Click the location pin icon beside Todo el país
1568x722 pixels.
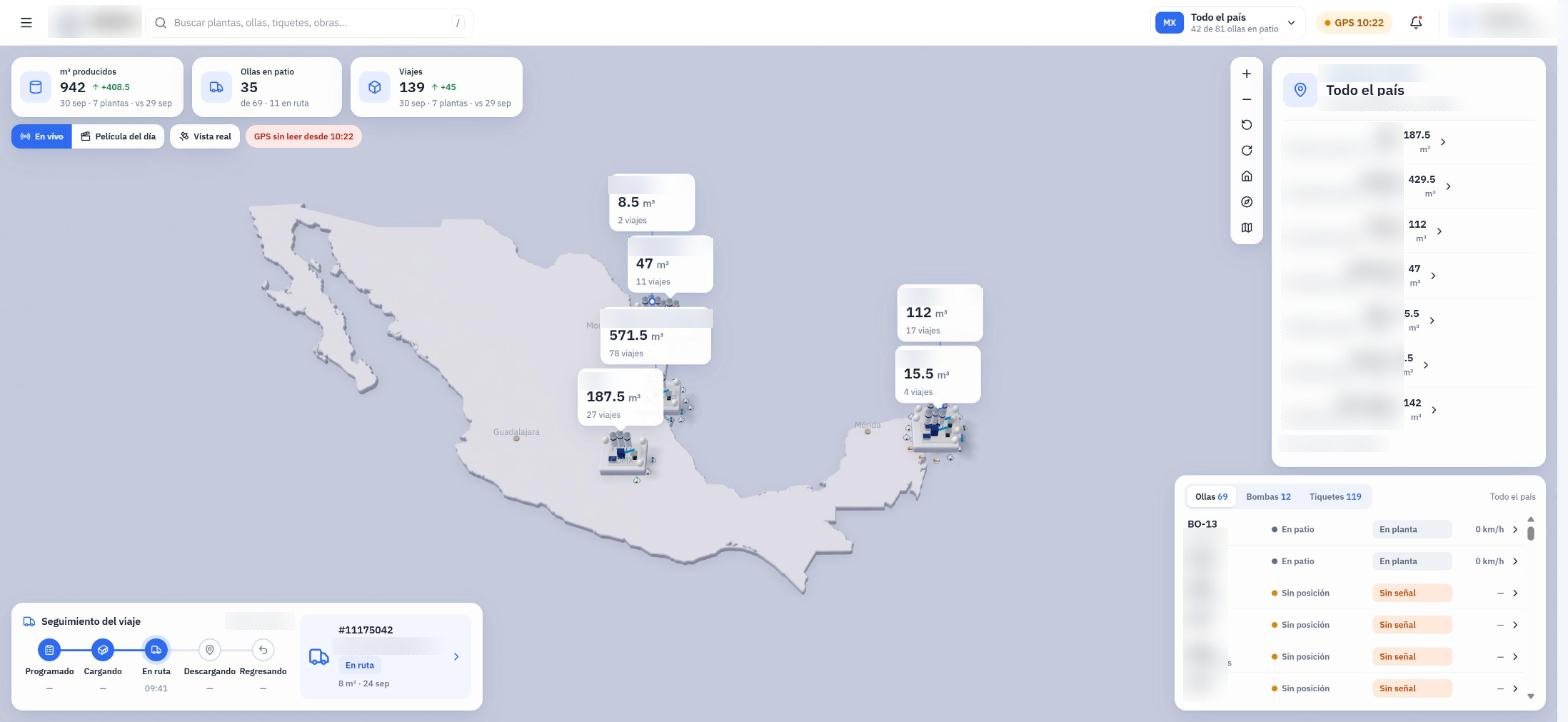click(x=1300, y=90)
